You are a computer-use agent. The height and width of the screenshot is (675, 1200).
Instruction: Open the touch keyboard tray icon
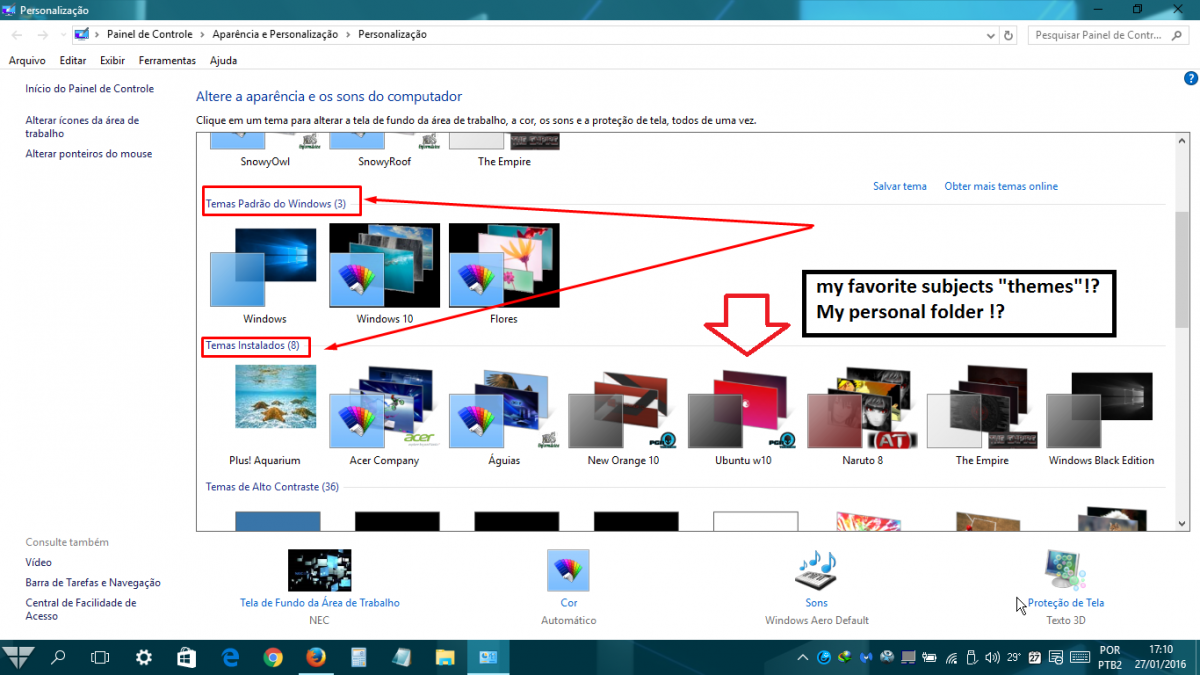coord(1078,657)
